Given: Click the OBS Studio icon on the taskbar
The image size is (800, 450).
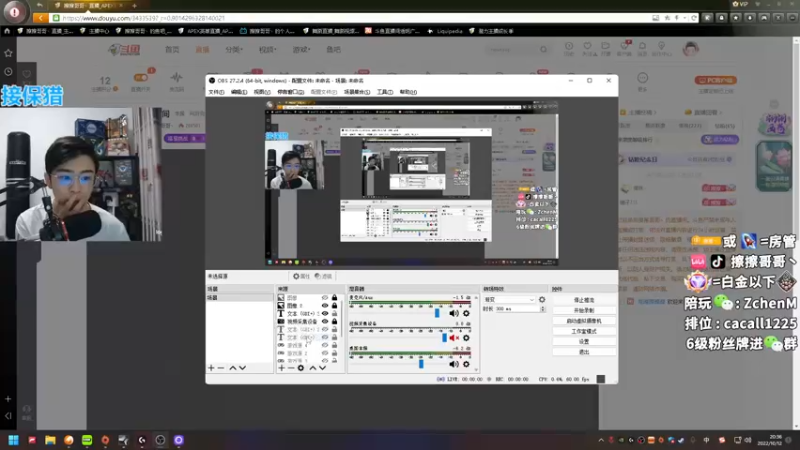Looking at the screenshot, I should 160,440.
